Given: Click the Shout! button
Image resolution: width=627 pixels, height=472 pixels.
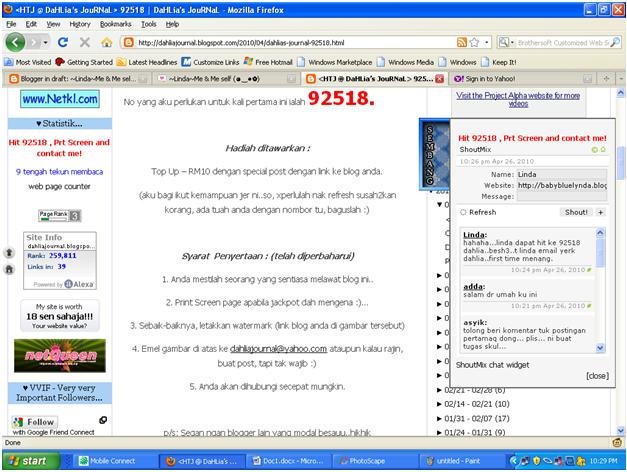Looking at the screenshot, I should click(x=576, y=212).
